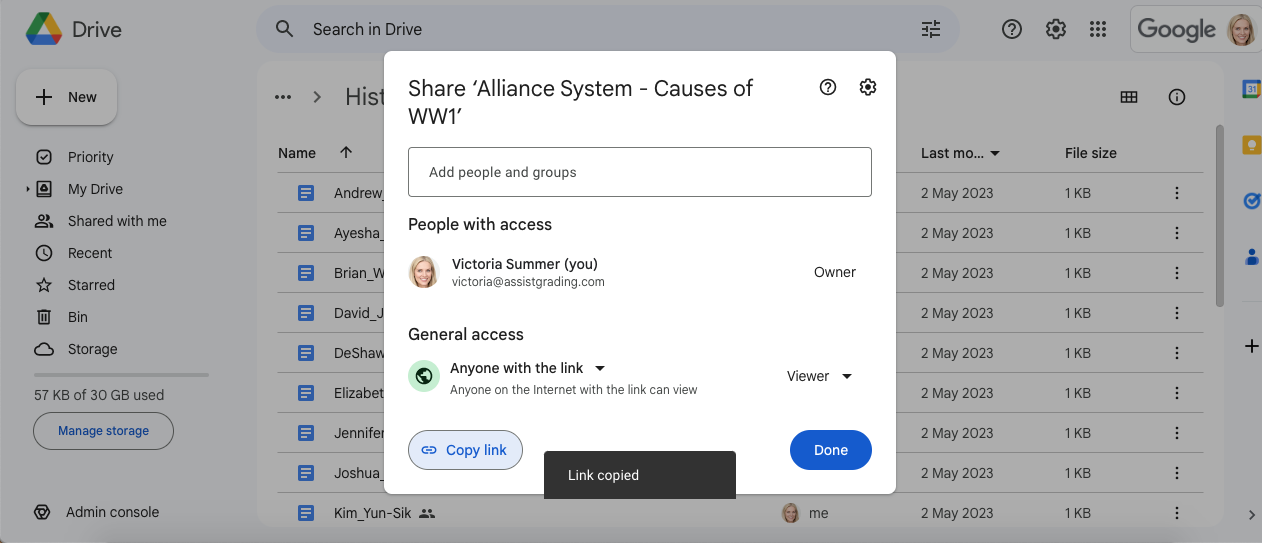Viewport: 1262px width, 543px height.
Task: Click the Add people and groups field
Action: [x=639, y=172]
